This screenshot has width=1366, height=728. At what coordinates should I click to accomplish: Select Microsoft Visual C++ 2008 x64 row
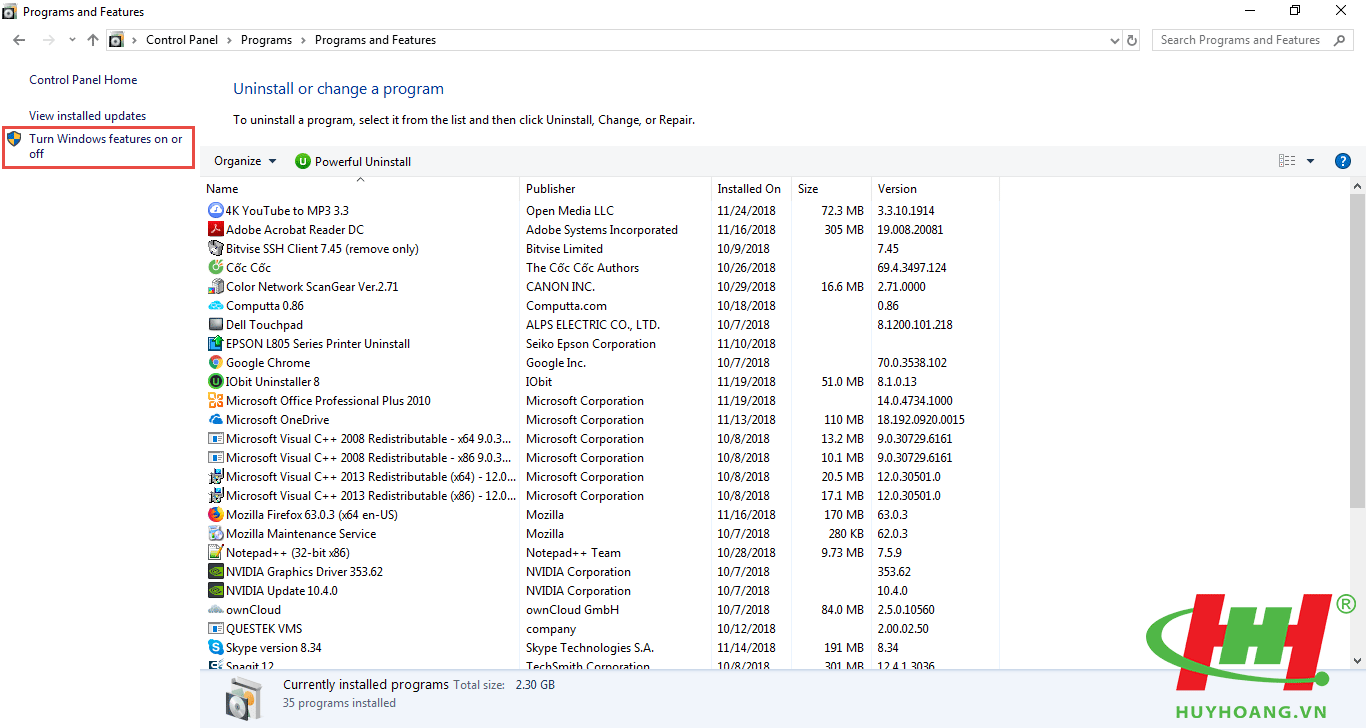(602, 438)
